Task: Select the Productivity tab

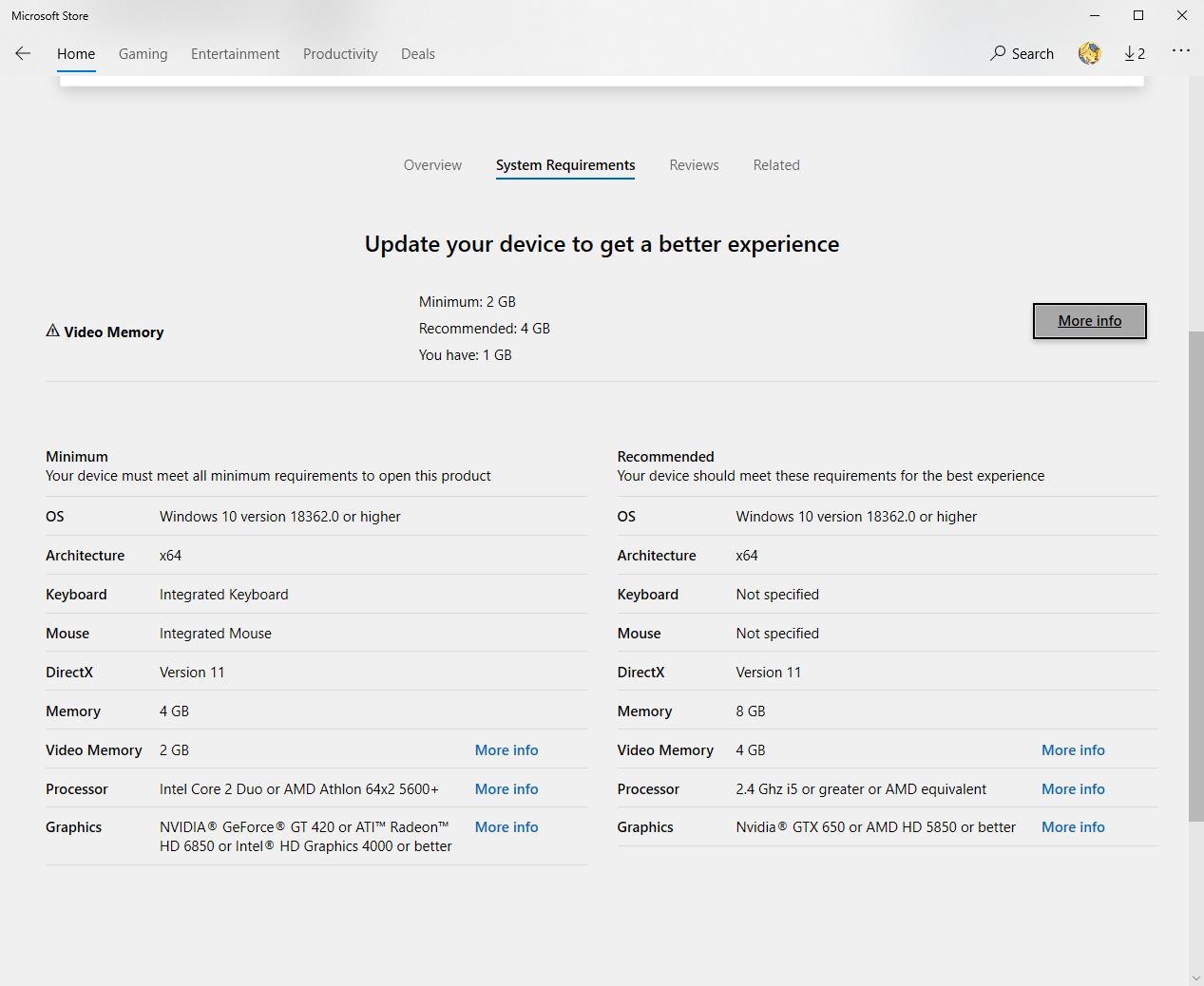Action: click(340, 54)
